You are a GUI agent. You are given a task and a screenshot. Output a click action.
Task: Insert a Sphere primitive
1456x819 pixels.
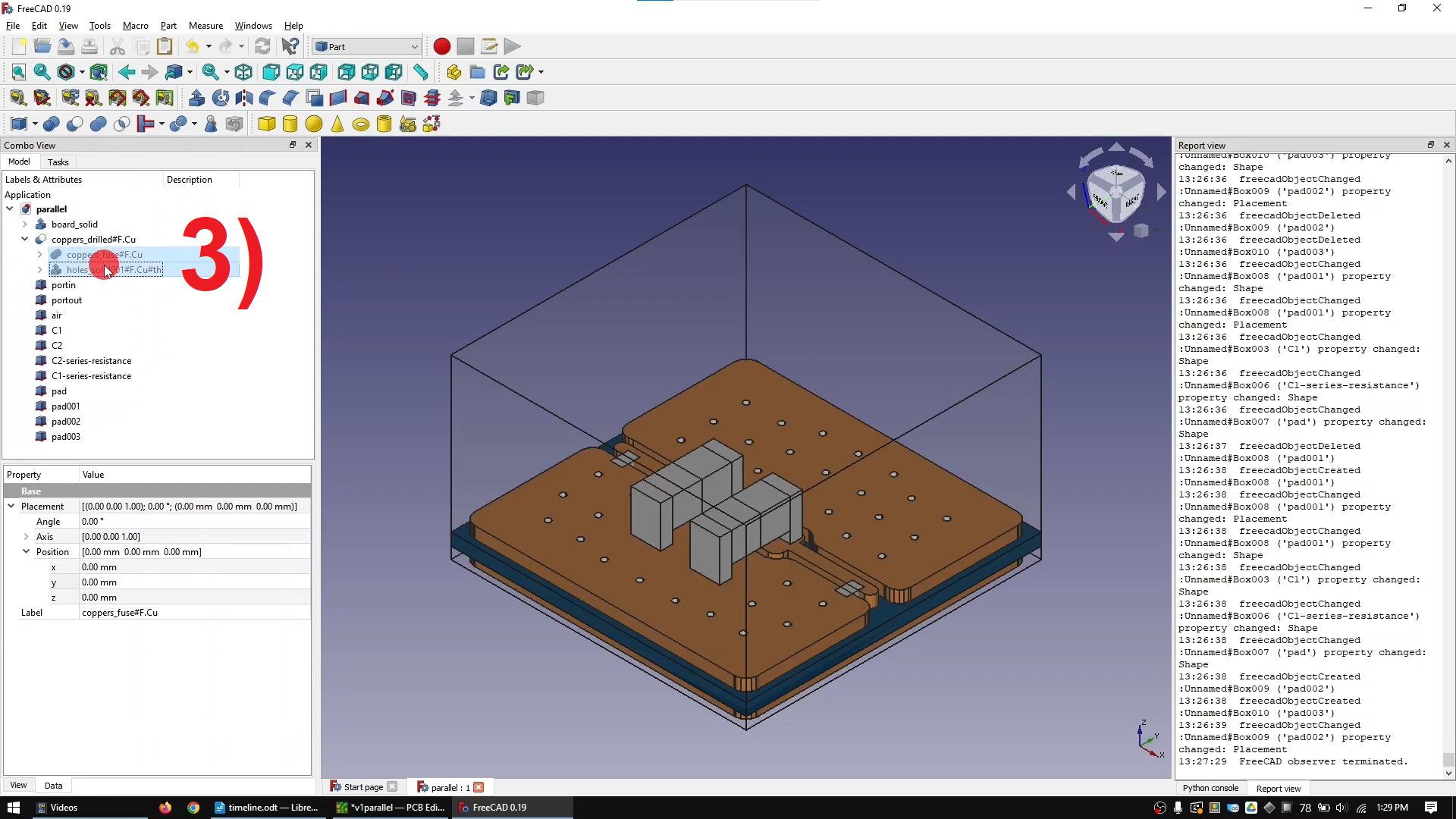pos(314,124)
